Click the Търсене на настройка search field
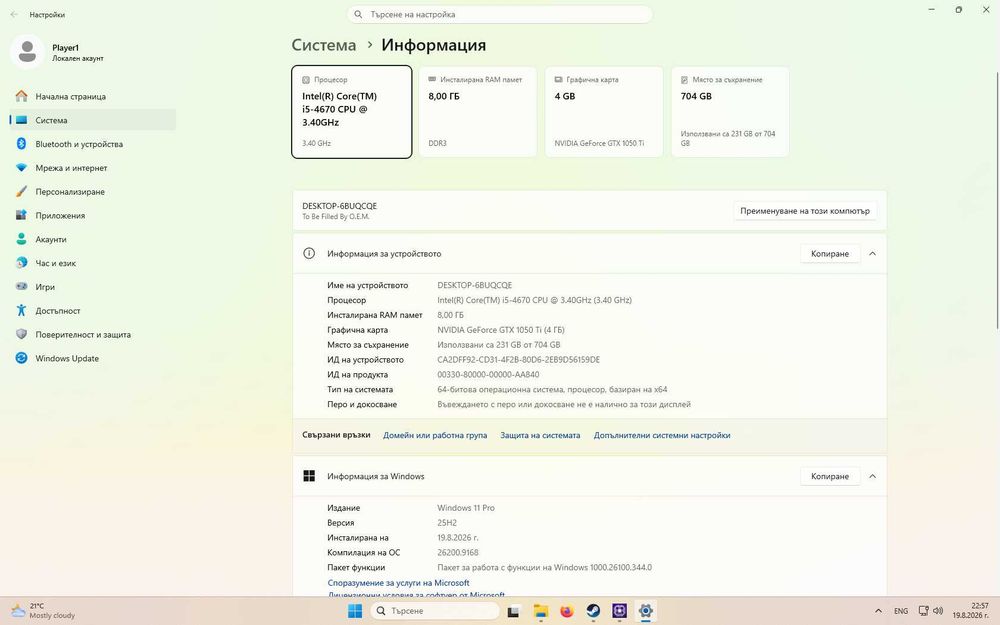This screenshot has height=625, width=1000. pos(499,14)
